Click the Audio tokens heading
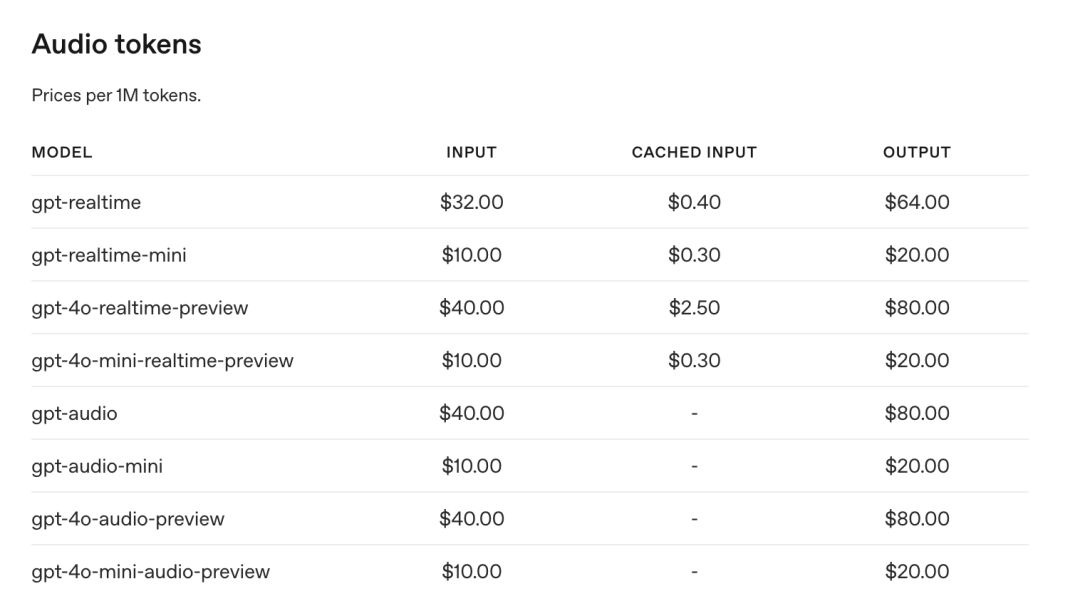The width and height of the screenshot is (1080, 616). [x=116, y=44]
